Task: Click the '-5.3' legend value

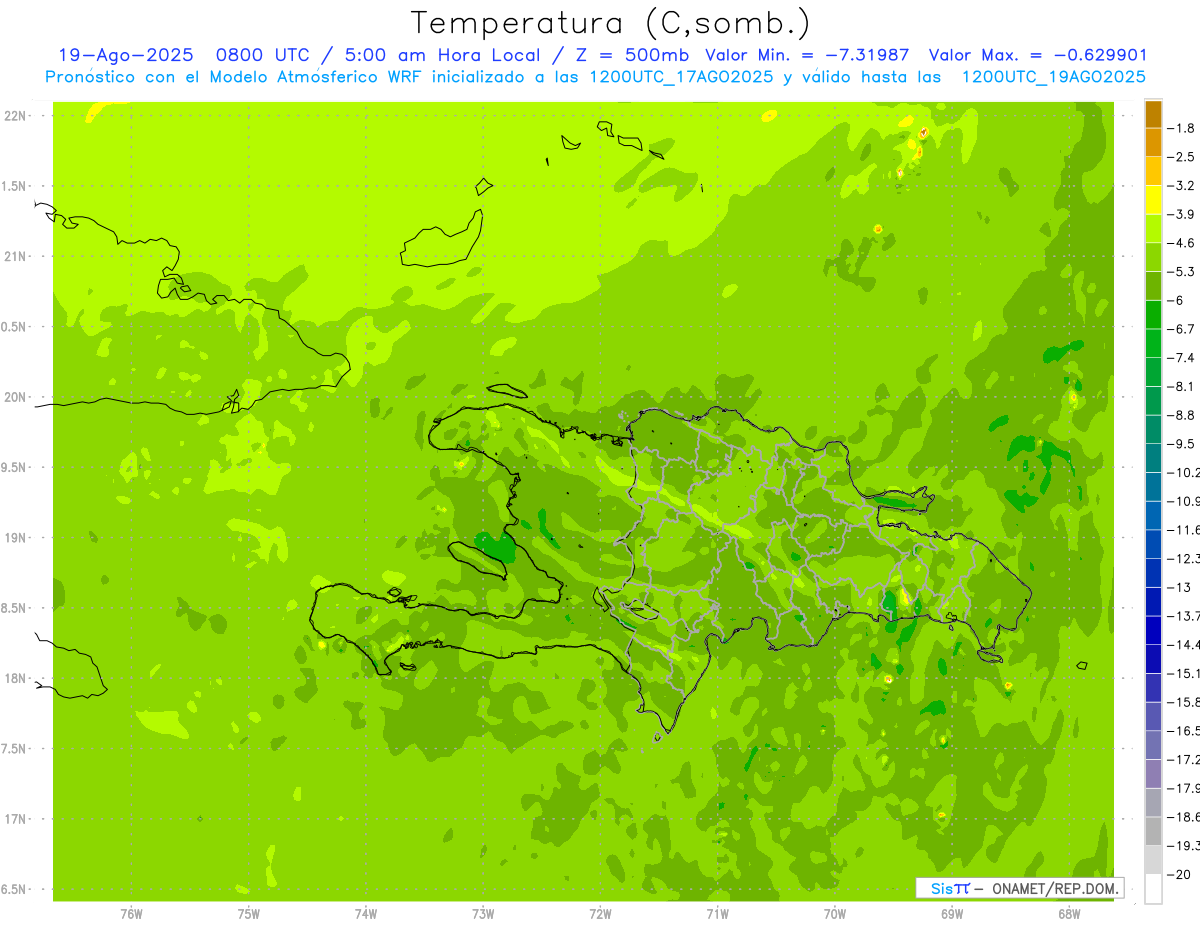Action: coord(1179,272)
